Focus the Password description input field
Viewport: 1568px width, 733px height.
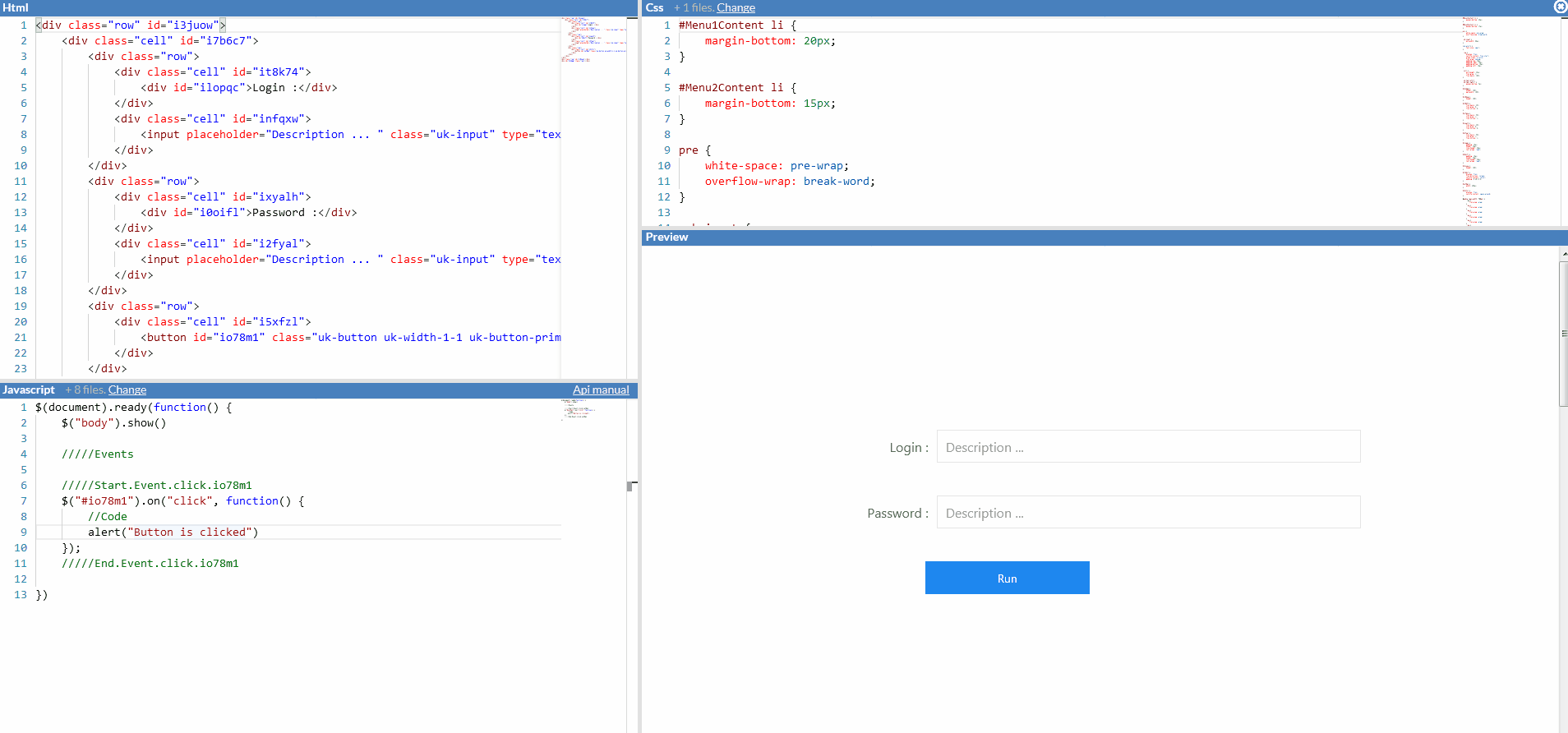(1148, 513)
